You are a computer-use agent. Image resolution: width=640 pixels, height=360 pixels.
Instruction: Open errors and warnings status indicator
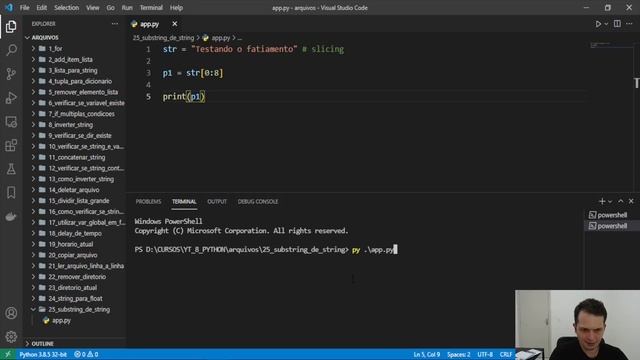[x=86, y=354]
